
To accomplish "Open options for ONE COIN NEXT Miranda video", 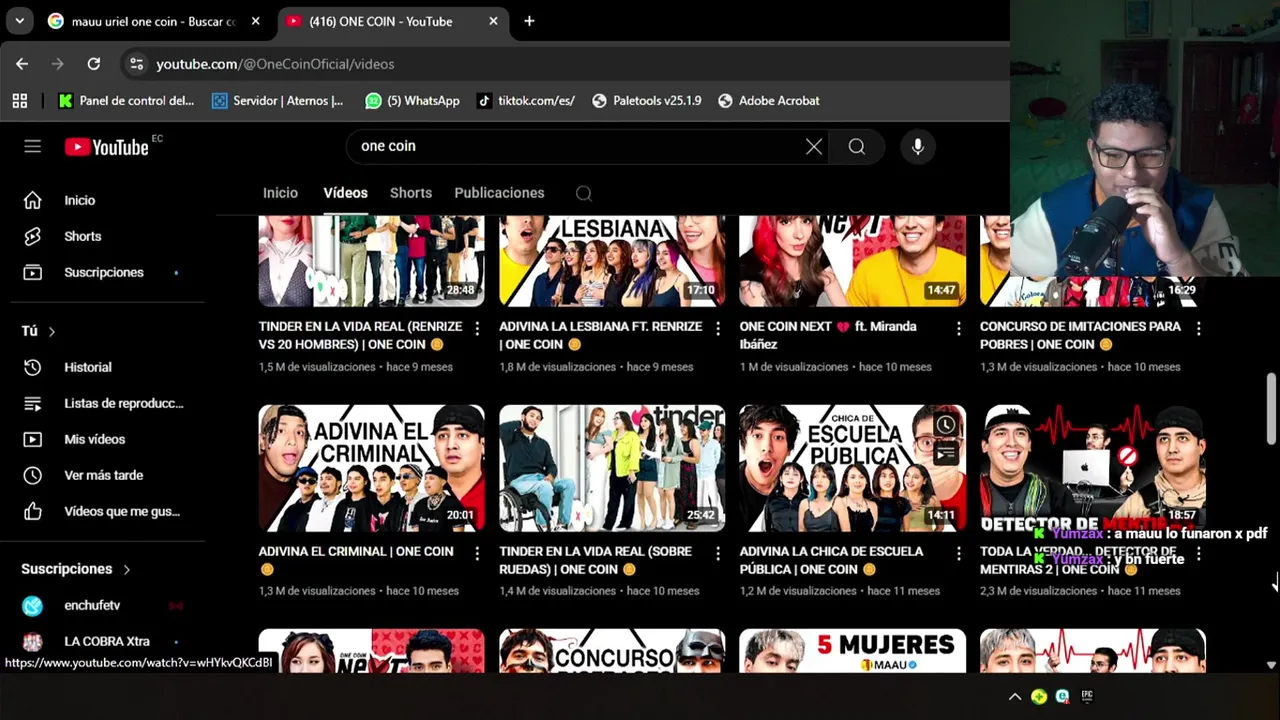I will click(958, 328).
